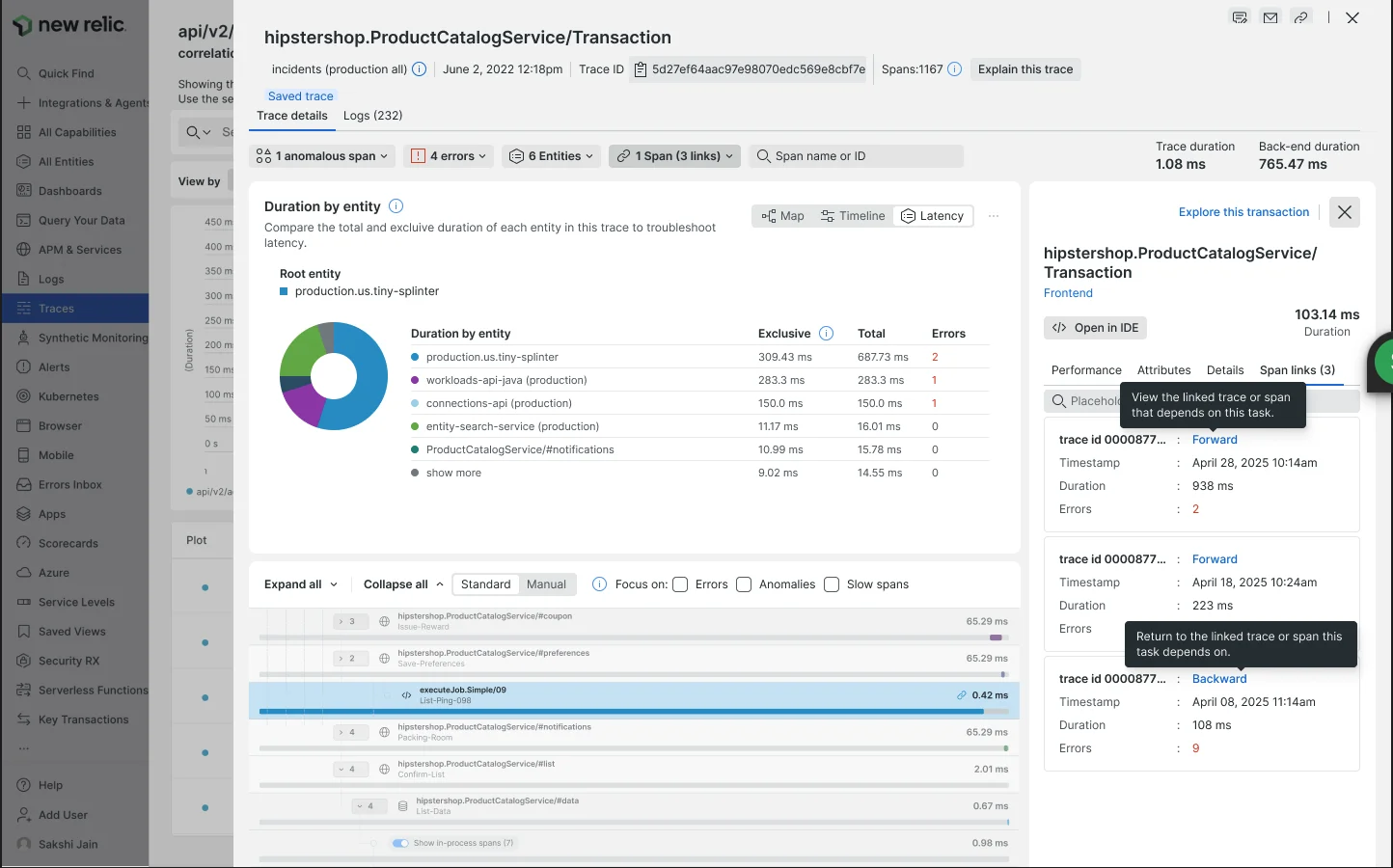
Task: Expand the 6 Entities dropdown filter
Action: (x=551, y=156)
